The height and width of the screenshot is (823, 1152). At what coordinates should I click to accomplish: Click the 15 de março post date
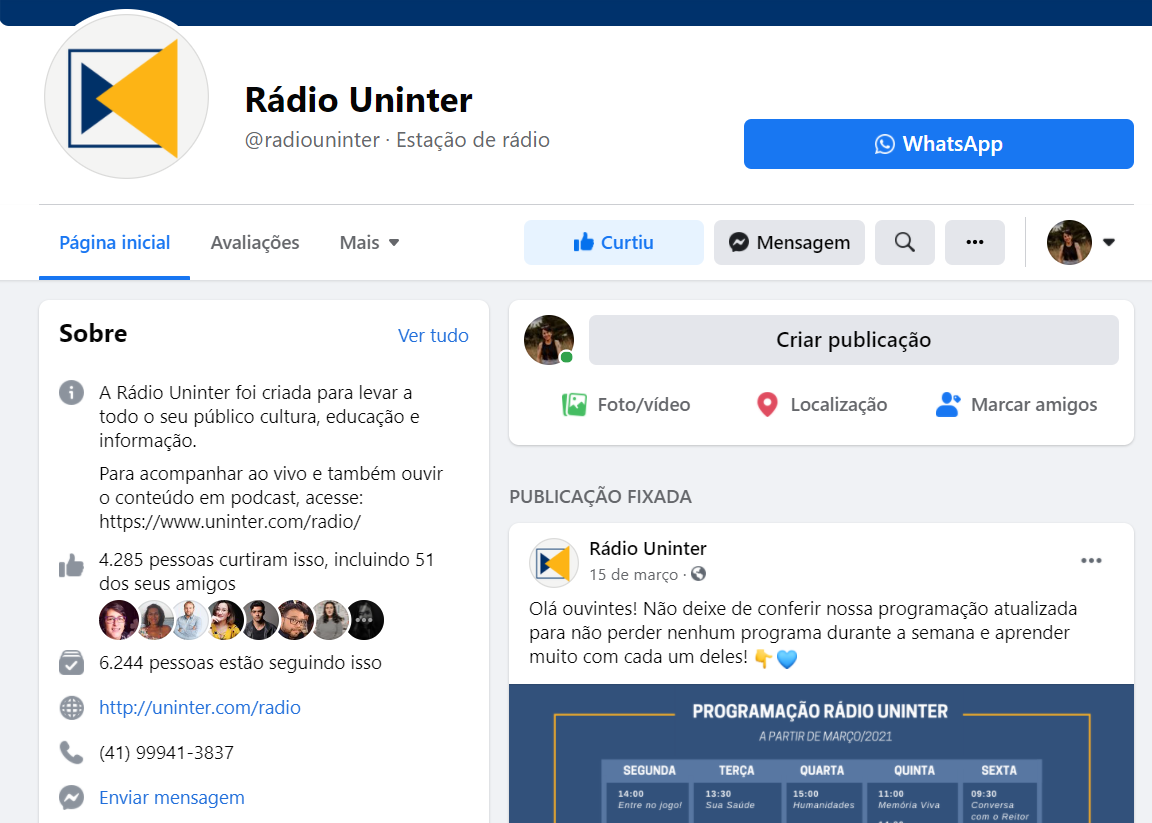634,575
